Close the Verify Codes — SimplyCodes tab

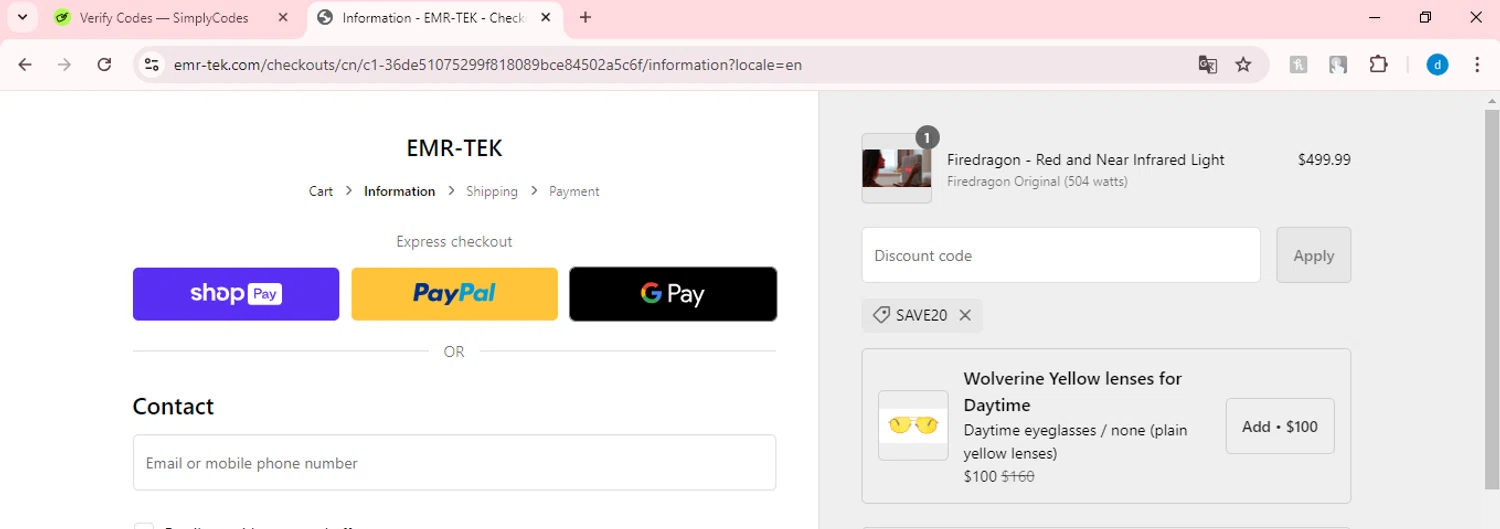pos(283,18)
